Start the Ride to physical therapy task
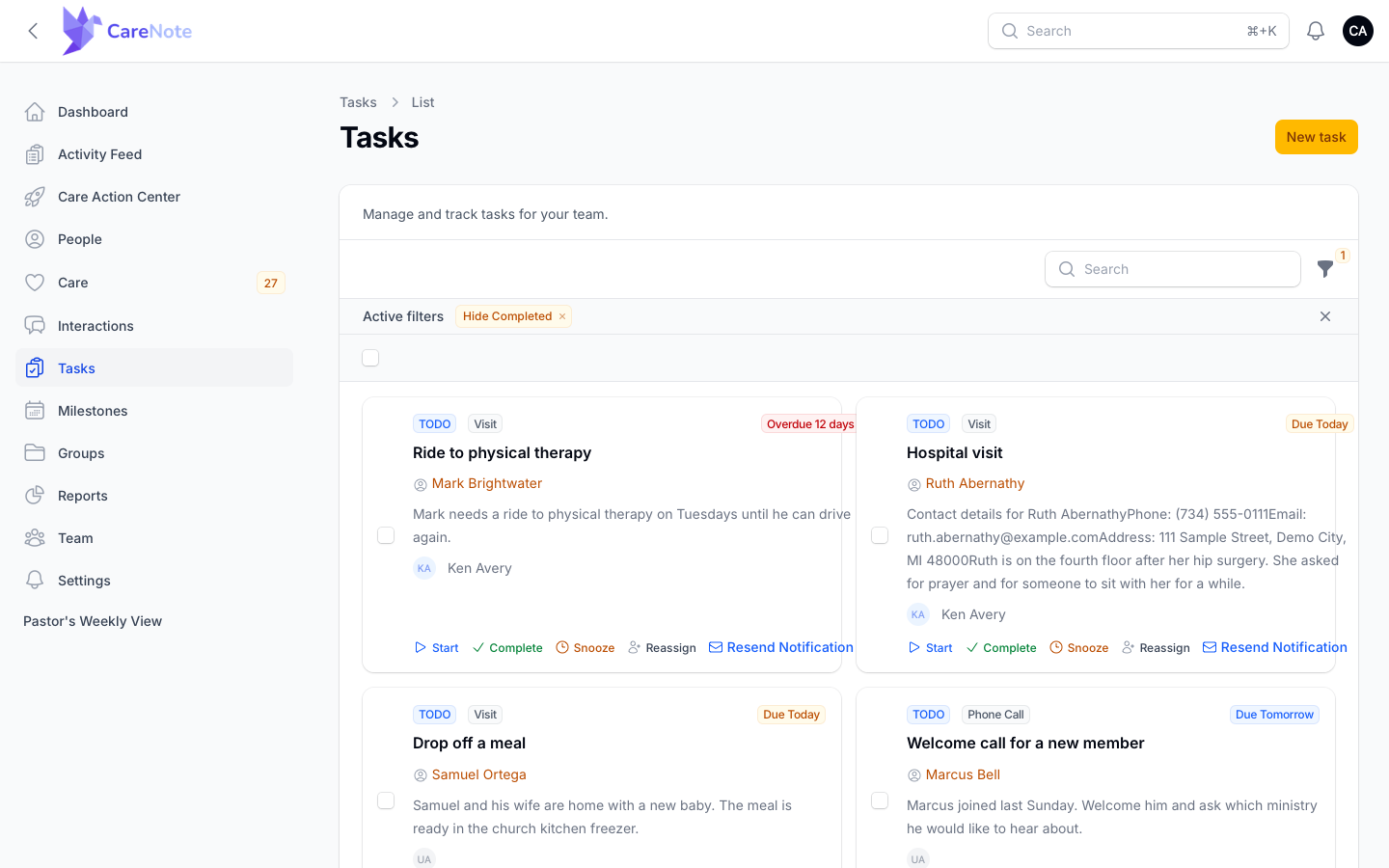1389x868 pixels. pyautogui.click(x=436, y=648)
